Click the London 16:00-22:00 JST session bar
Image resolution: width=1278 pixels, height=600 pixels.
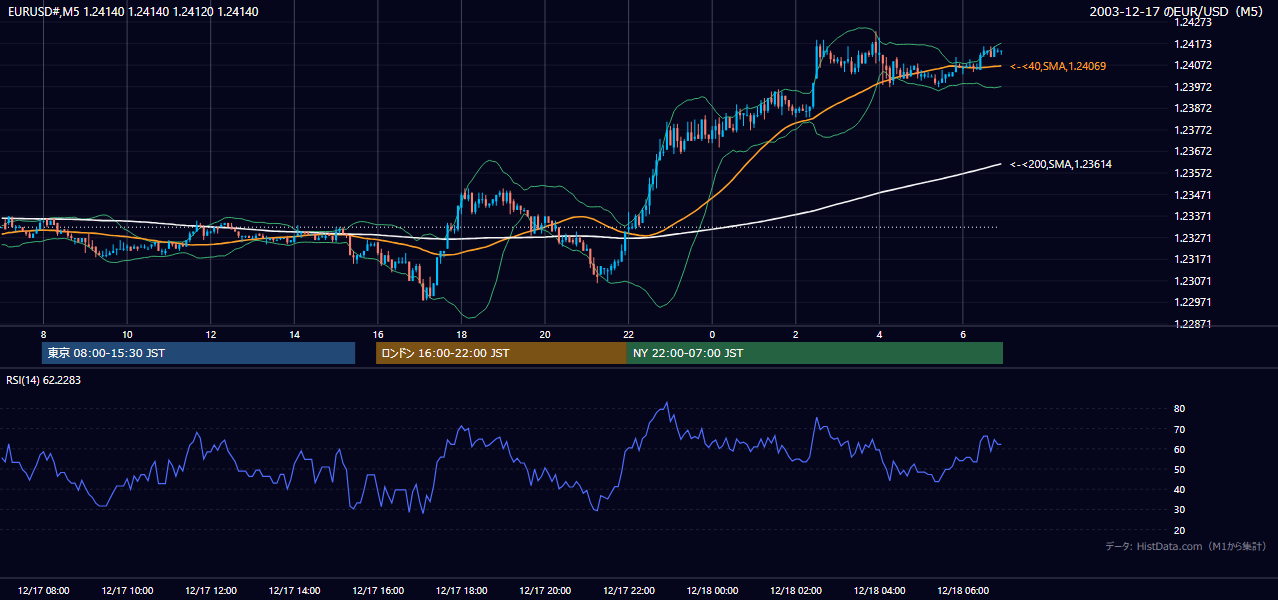(501, 353)
